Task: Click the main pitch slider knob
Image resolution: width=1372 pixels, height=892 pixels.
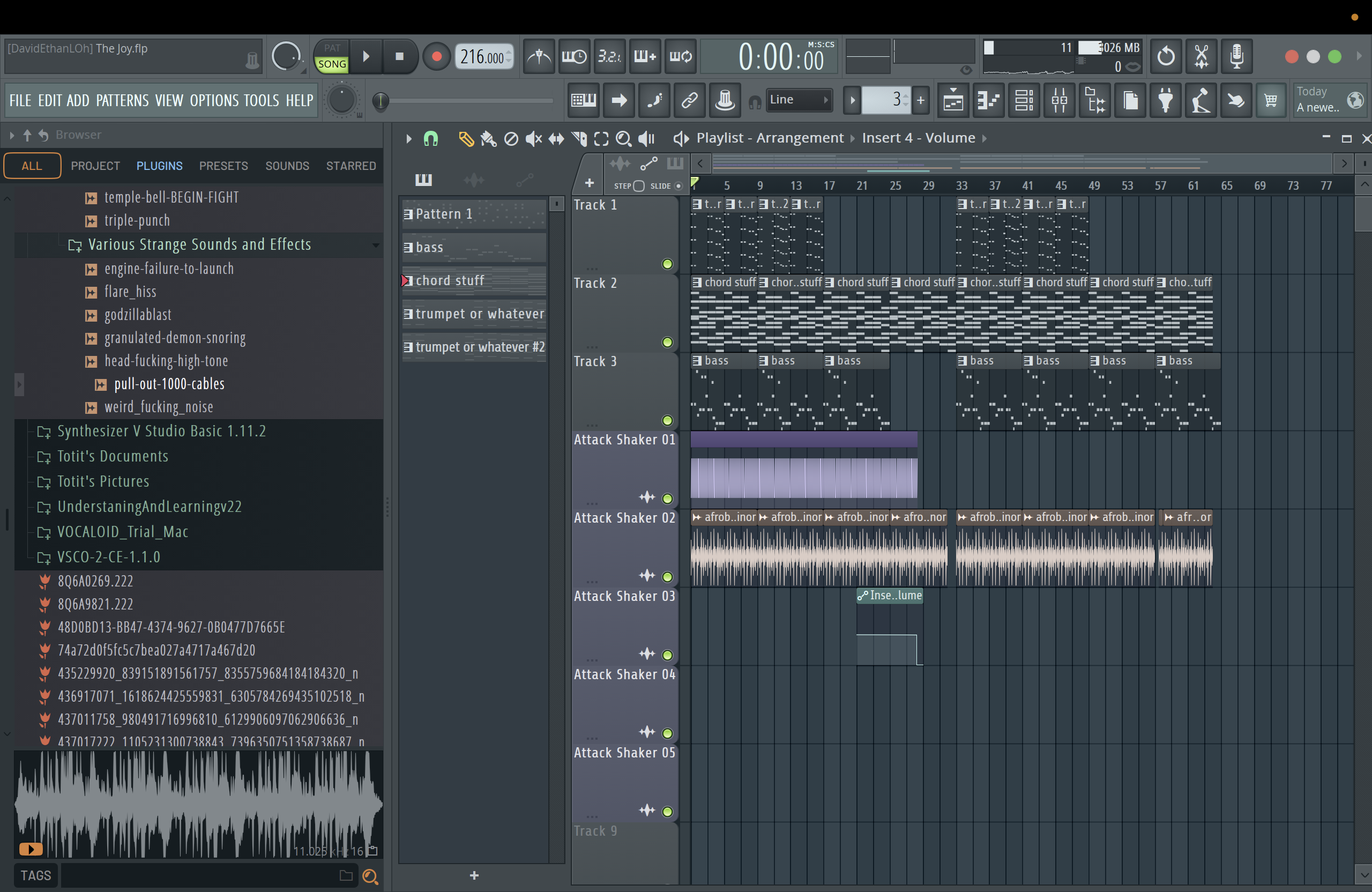Action: [x=381, y=101]
